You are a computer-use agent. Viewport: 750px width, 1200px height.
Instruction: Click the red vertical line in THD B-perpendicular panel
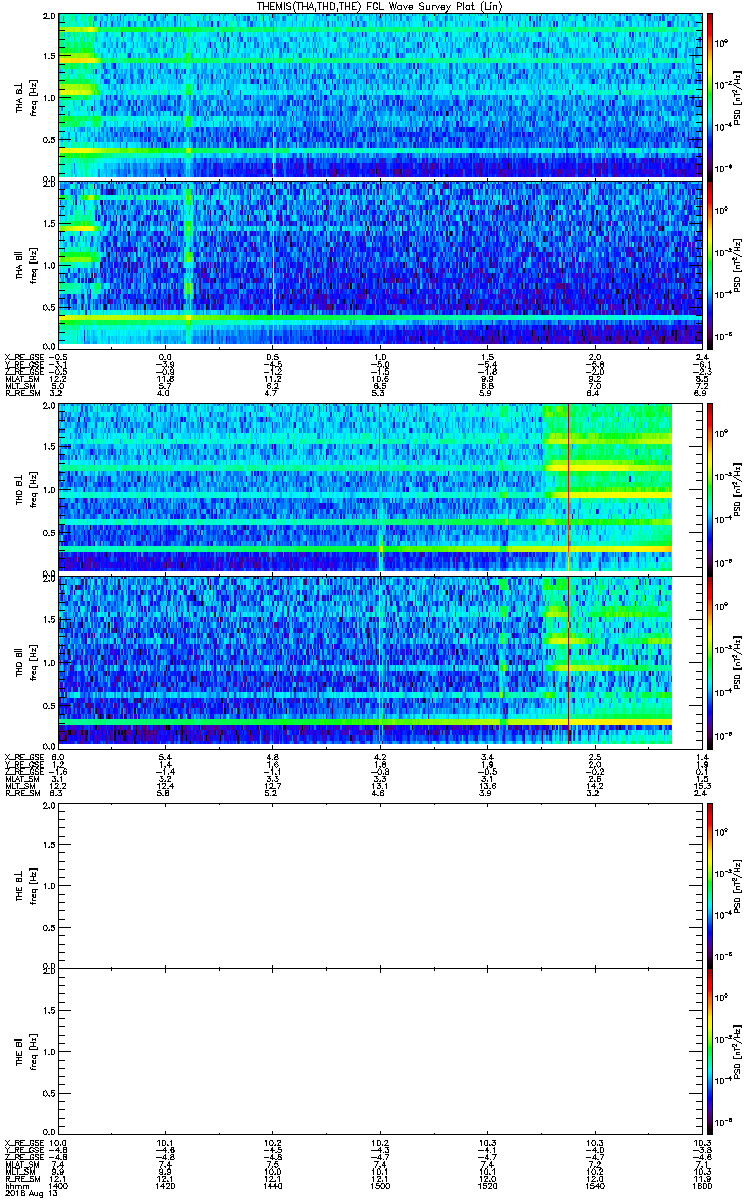568,489
